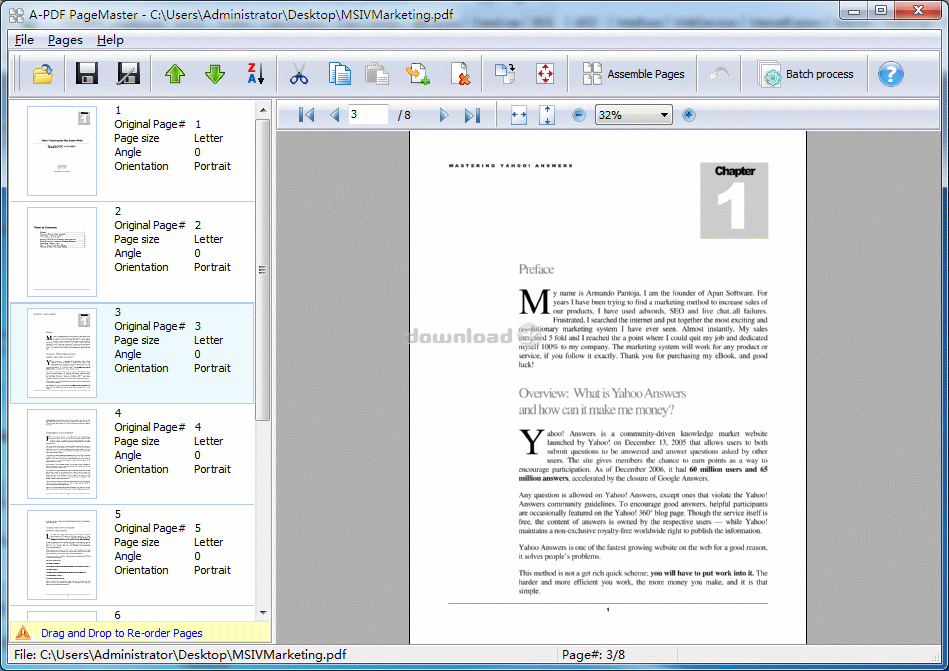Fit page height in viewer
949x671 pixels.
pyautogui.click(x=547, y=115)
